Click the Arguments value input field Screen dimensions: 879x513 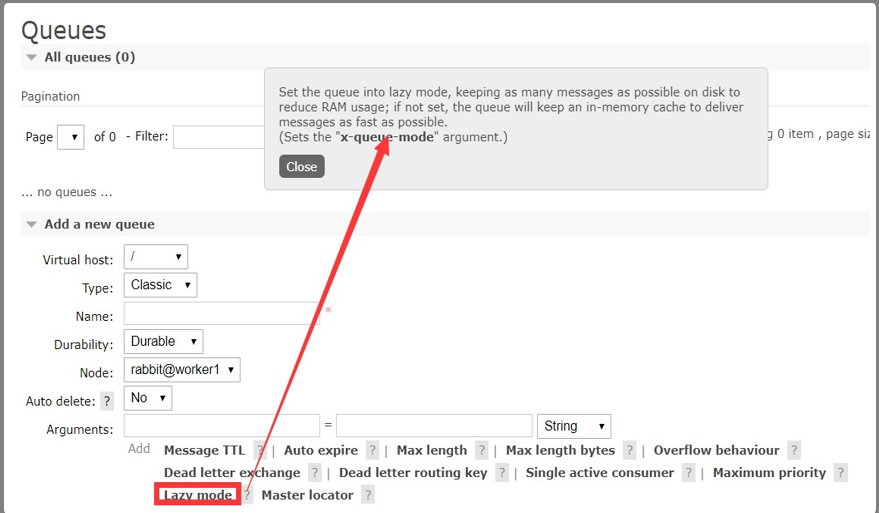click(434, 426)
